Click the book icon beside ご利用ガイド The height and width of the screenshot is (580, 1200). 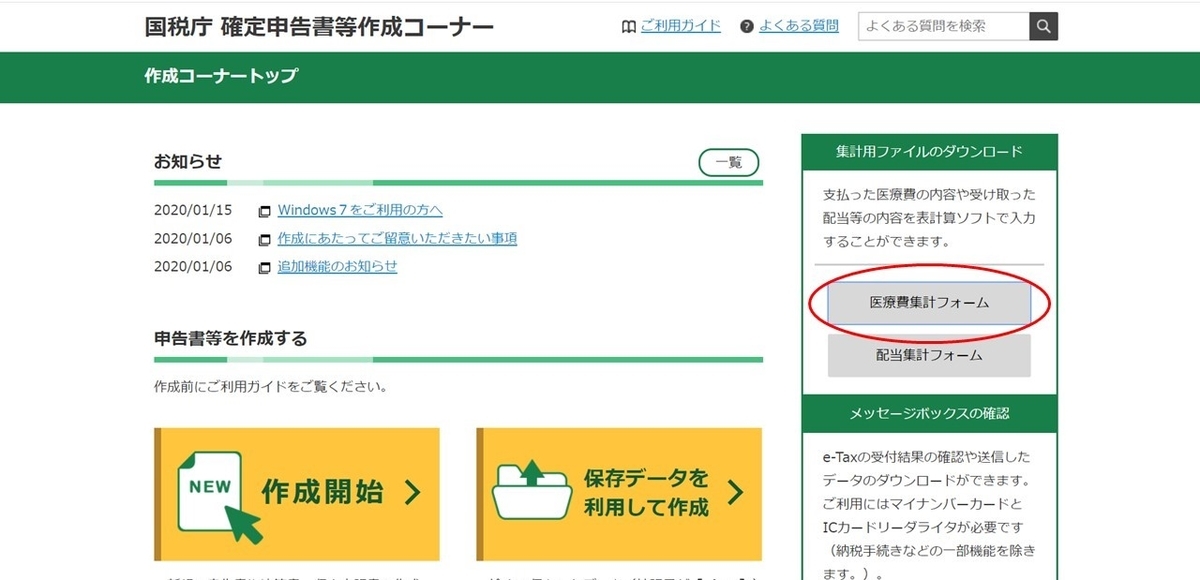[628, 27]
